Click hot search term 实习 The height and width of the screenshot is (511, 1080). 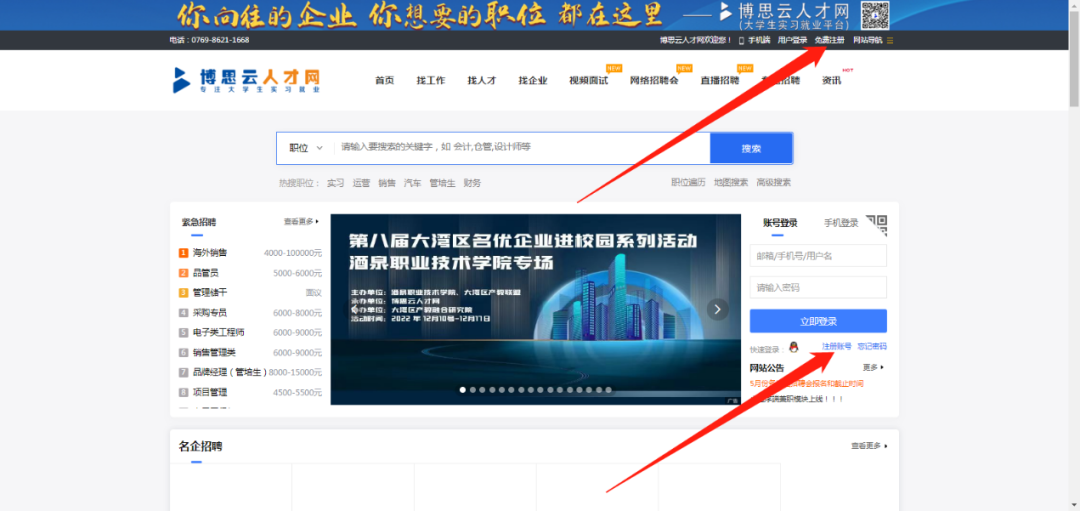tap(335, 183)
